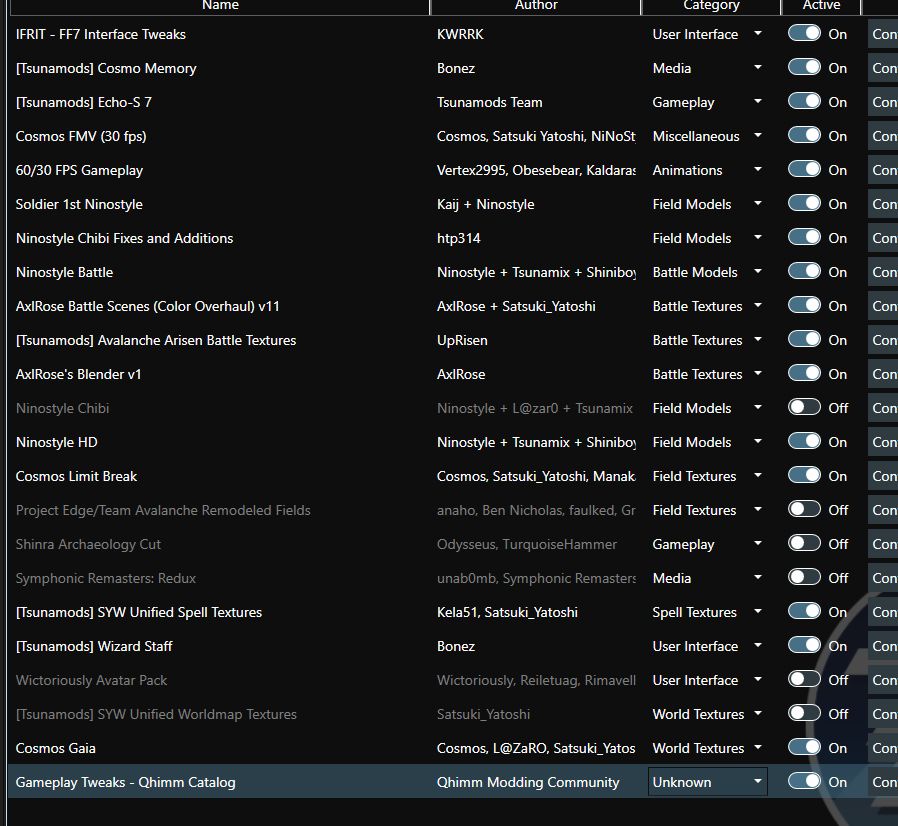Viewport: 898px width, 826px height.
Task: Open the Unknown category dropdown for Gameplay Tweaks
Action: click(707, 782)
